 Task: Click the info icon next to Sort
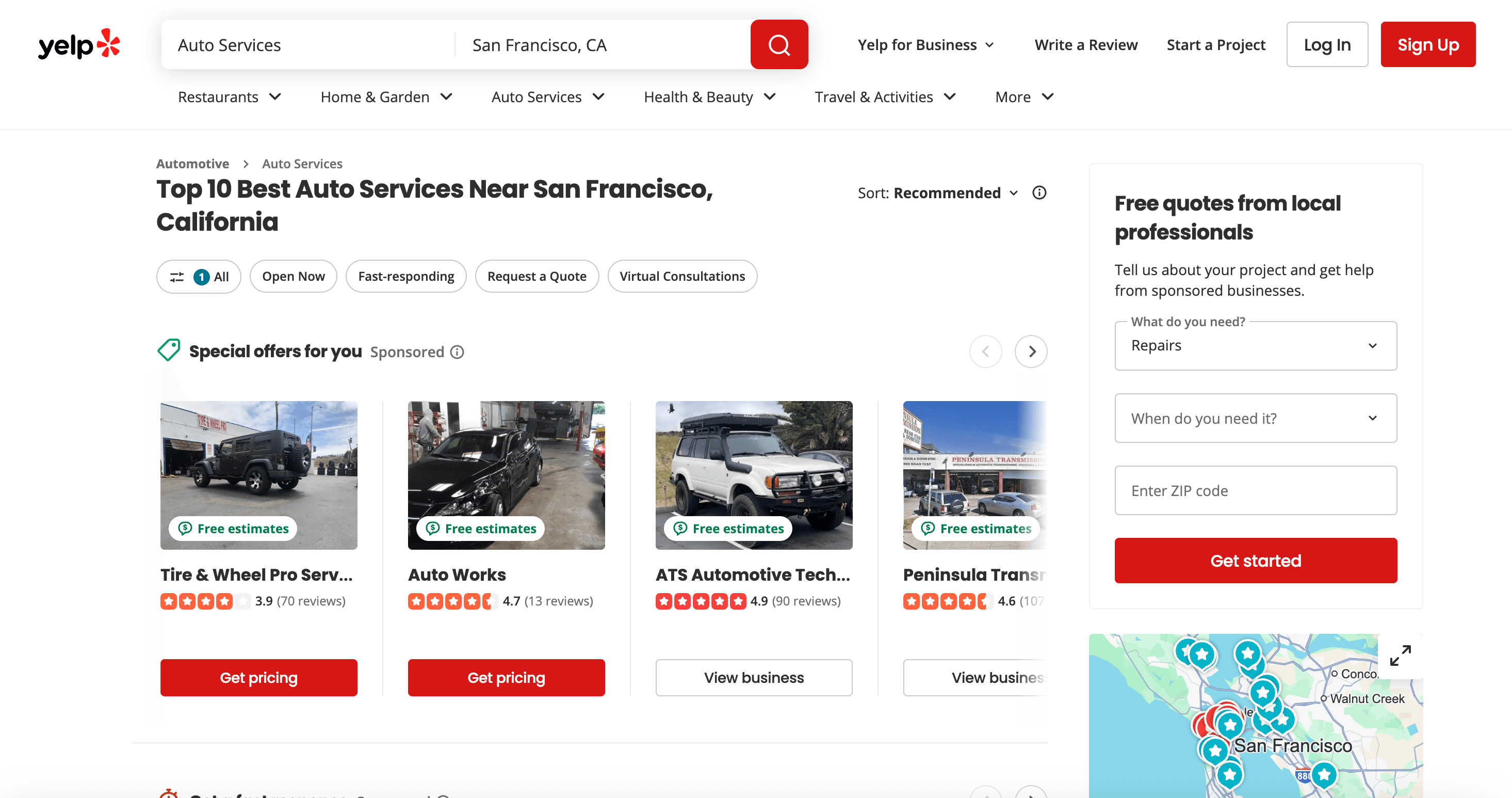tap(1039, 193)
